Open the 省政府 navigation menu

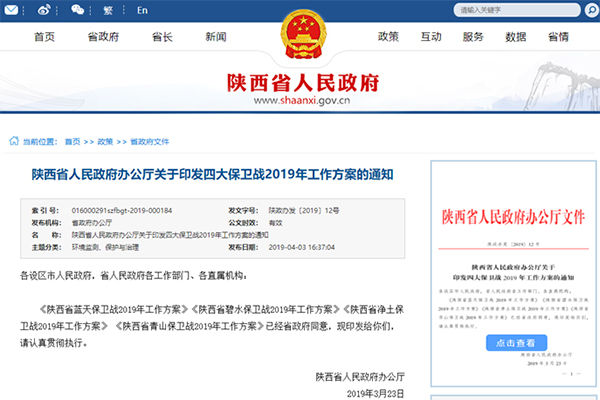(103, 37)
